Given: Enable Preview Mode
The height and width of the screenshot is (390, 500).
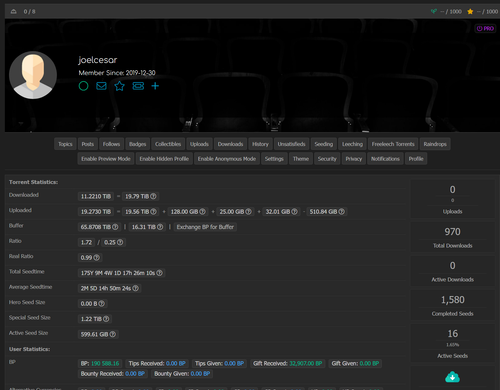Looking at the screenshot, I should click(106, 159).
